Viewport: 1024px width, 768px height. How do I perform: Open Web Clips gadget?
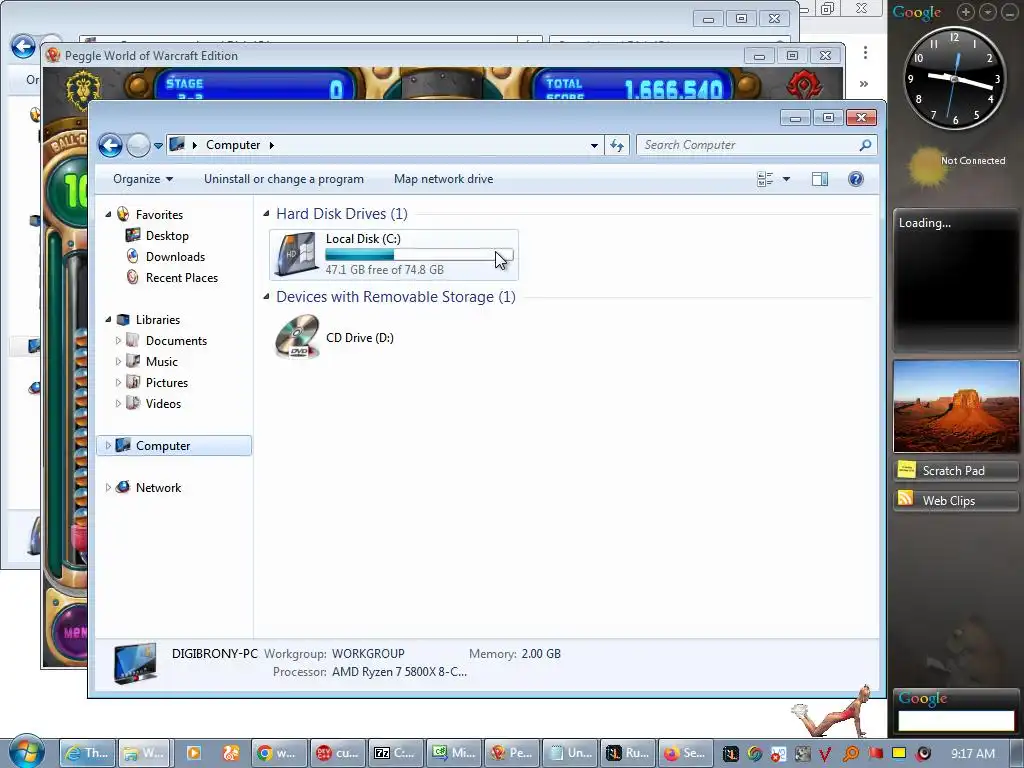(x=955, y=500)
